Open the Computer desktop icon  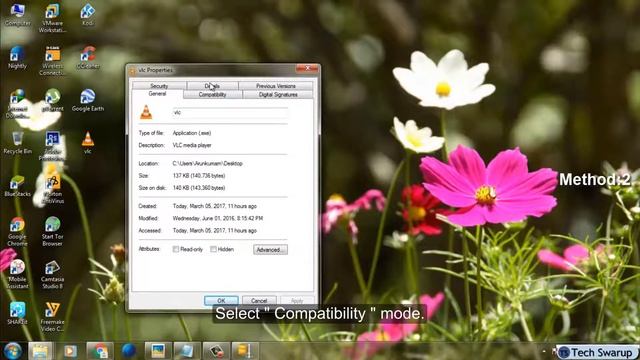18,15
